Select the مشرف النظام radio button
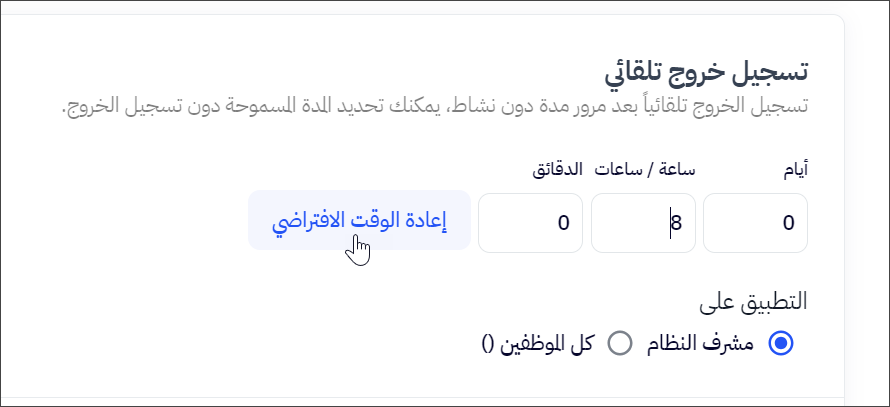This screenshot has width=890, height=407. 780,344
